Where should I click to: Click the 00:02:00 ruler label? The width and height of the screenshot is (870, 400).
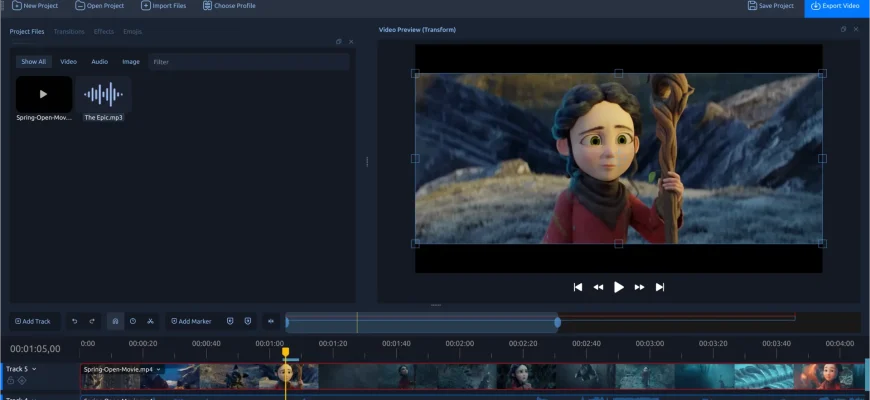coord(459,344)
